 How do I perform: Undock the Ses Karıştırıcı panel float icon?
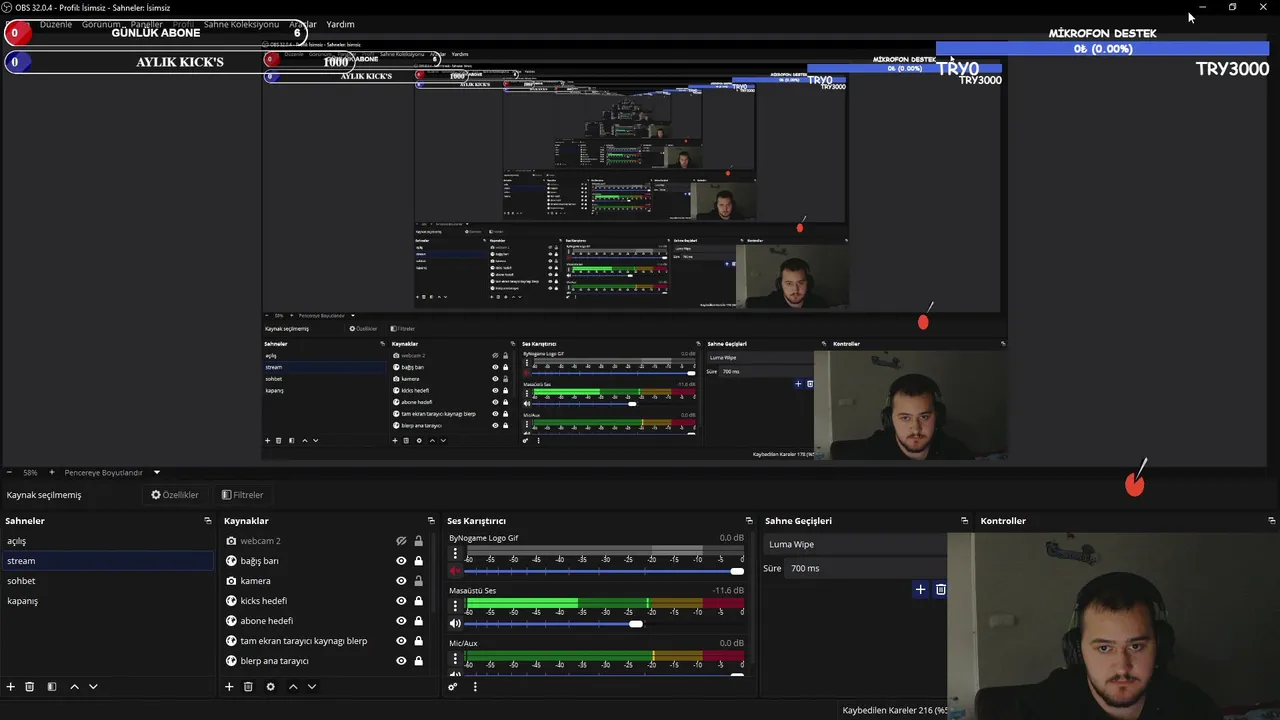pos(749,521)
